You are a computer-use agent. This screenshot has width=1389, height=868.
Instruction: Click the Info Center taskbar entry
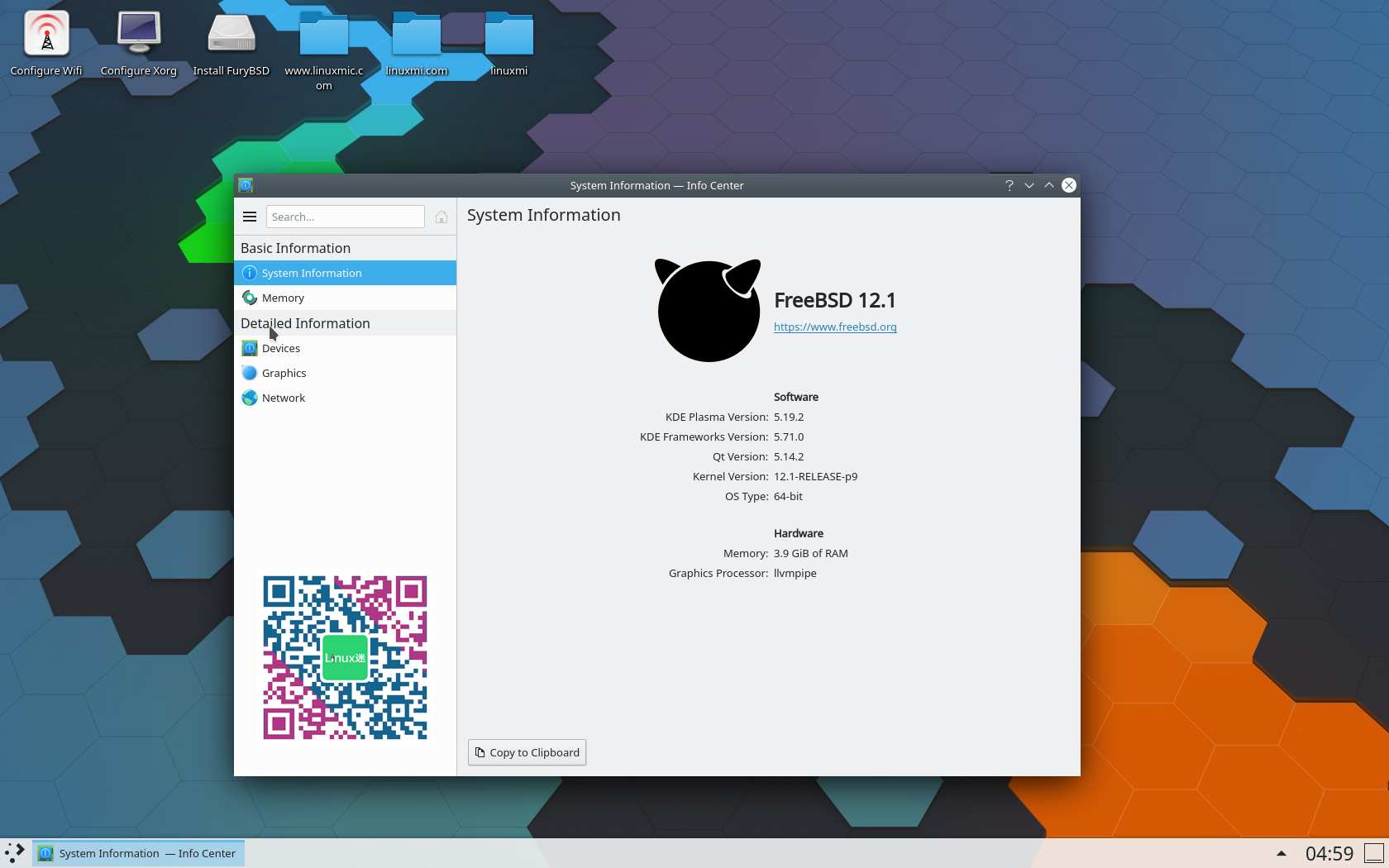pyautogui.click(x=138, y=853)
